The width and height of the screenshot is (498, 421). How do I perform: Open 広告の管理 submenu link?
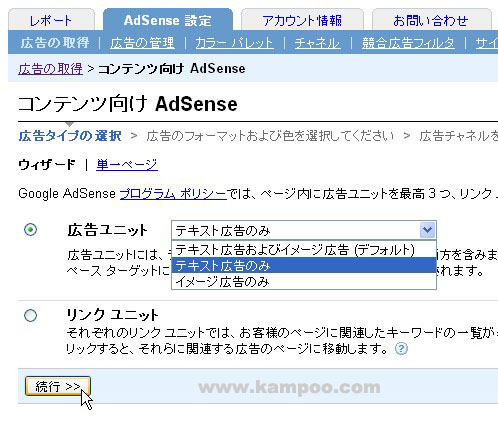142,43
